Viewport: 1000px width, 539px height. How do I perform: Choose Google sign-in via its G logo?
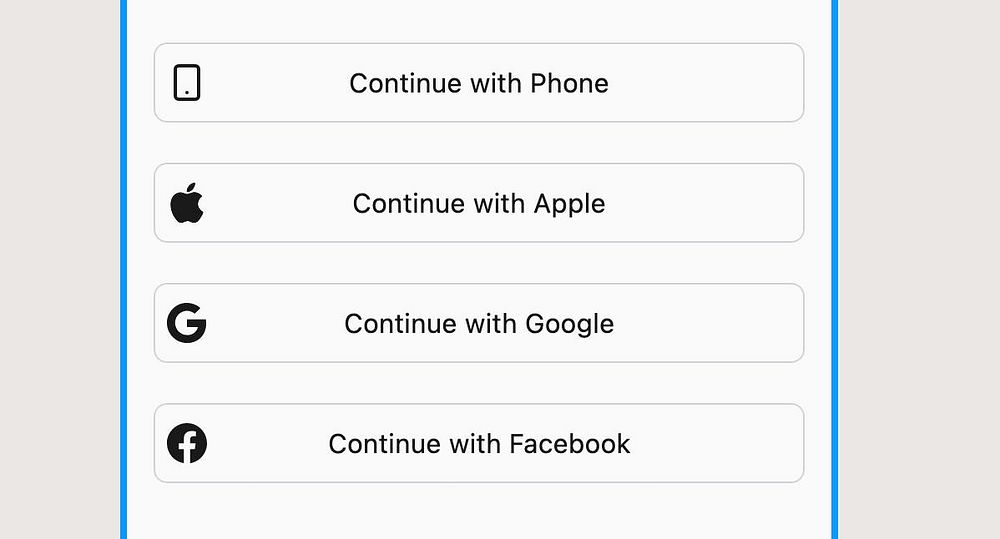click(x=187, y=323)
